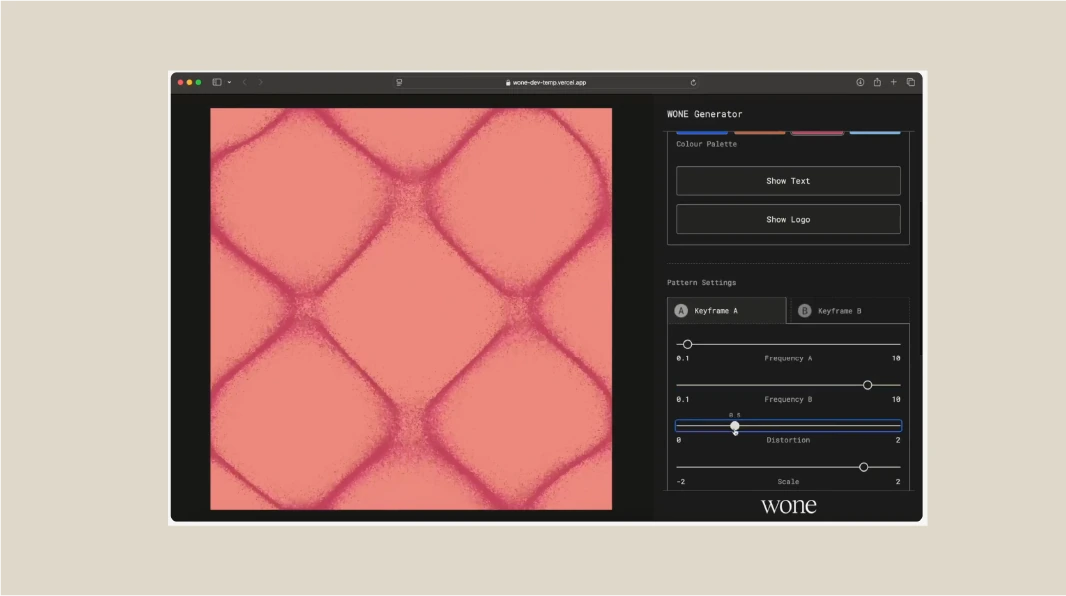
Task: Go back with the back arrow
Action: (245, 82)
